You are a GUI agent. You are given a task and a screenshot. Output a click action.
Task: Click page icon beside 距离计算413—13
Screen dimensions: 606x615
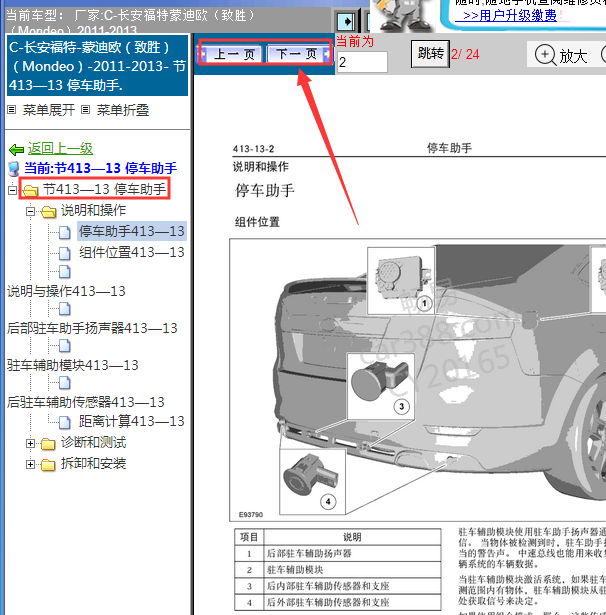point(65,422)
